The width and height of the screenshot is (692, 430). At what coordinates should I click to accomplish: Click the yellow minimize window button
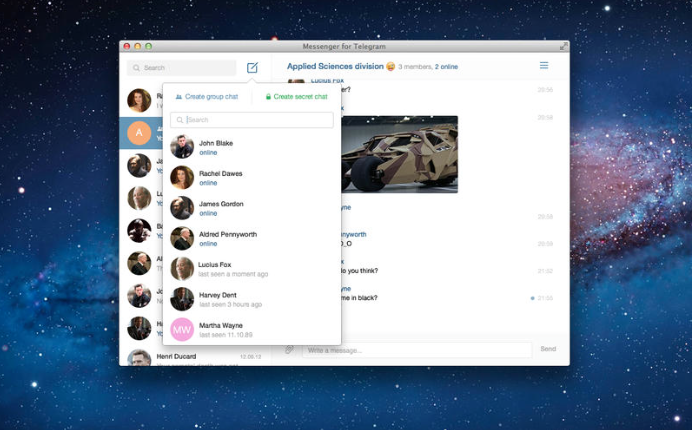(138, 46)
